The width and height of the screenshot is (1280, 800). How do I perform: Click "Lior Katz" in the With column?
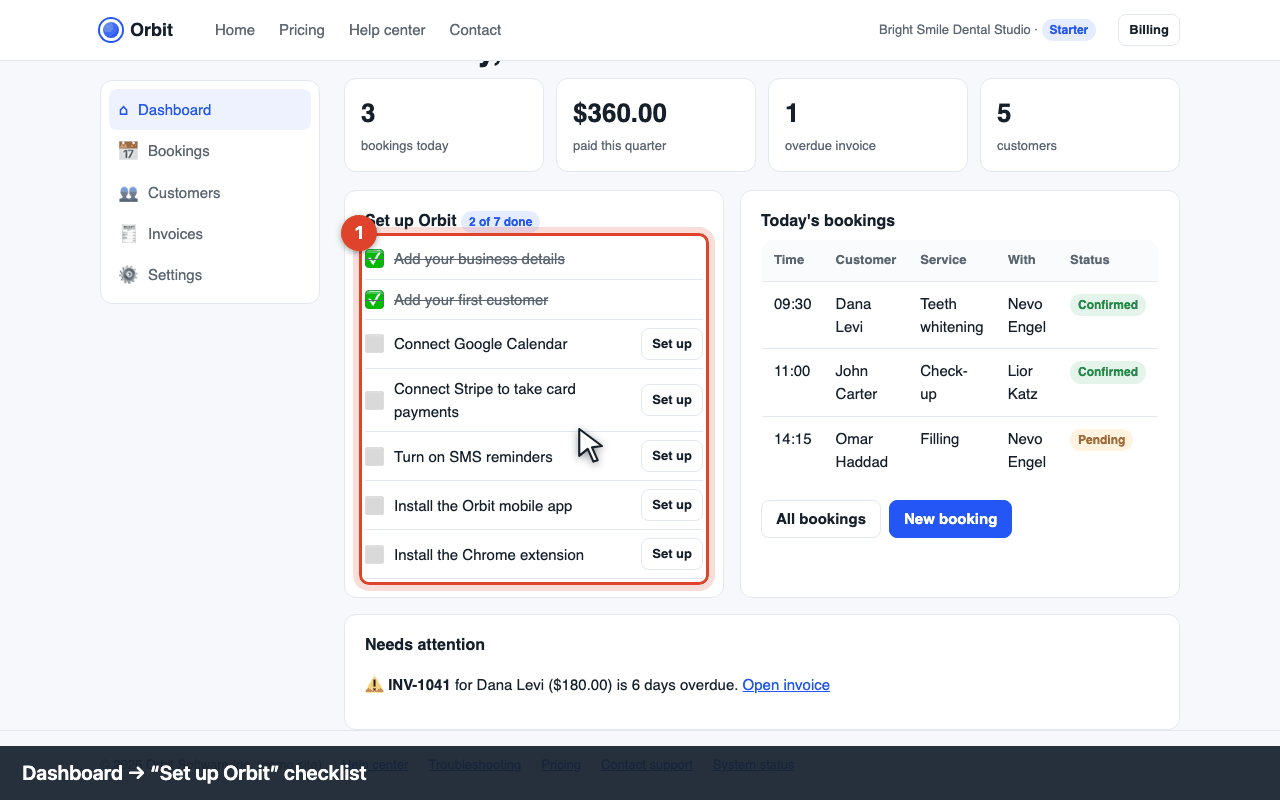point(1023,382)
